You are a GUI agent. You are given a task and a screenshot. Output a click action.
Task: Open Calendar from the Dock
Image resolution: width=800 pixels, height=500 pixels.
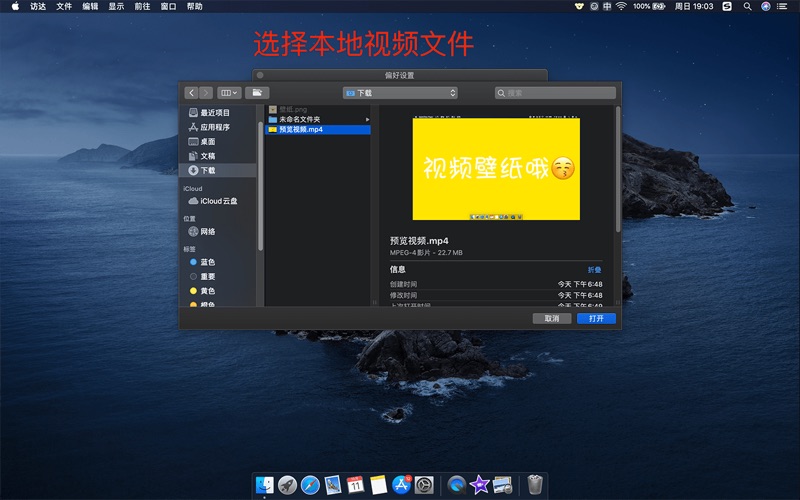356,485
